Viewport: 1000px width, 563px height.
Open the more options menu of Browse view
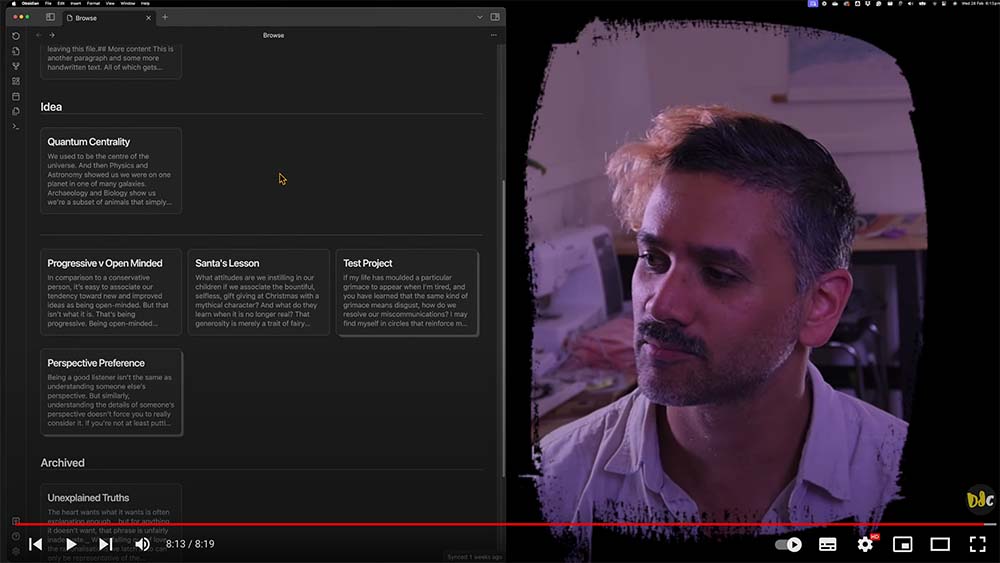(x=494, y=35)
